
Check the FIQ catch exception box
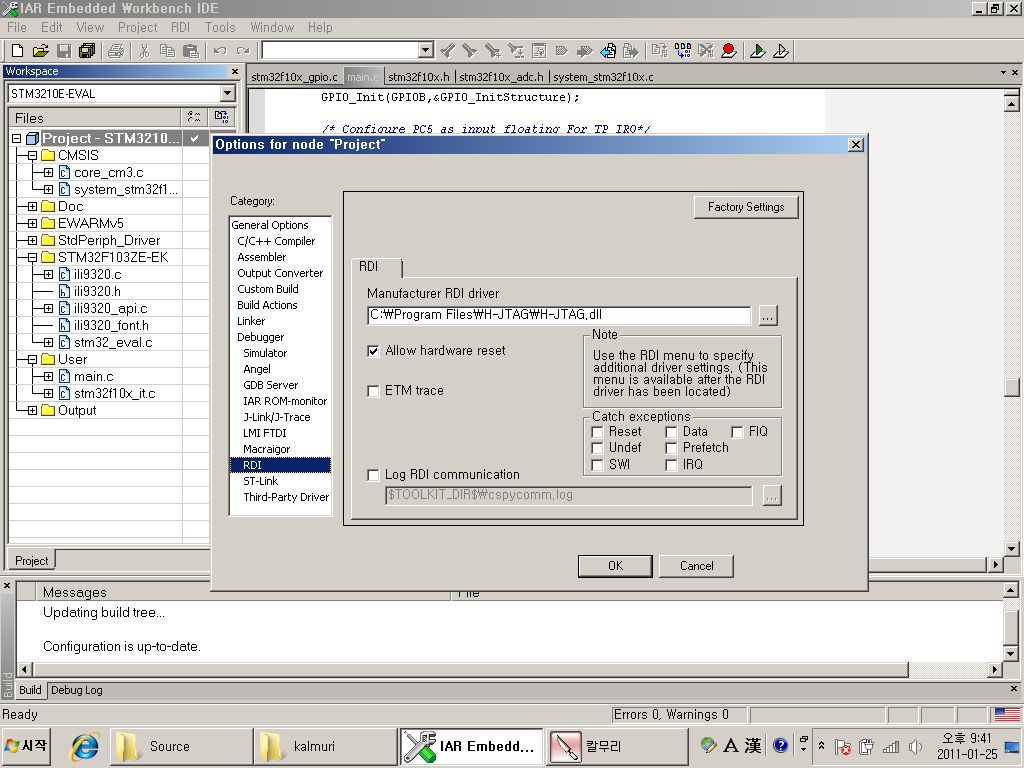[737, 432]
